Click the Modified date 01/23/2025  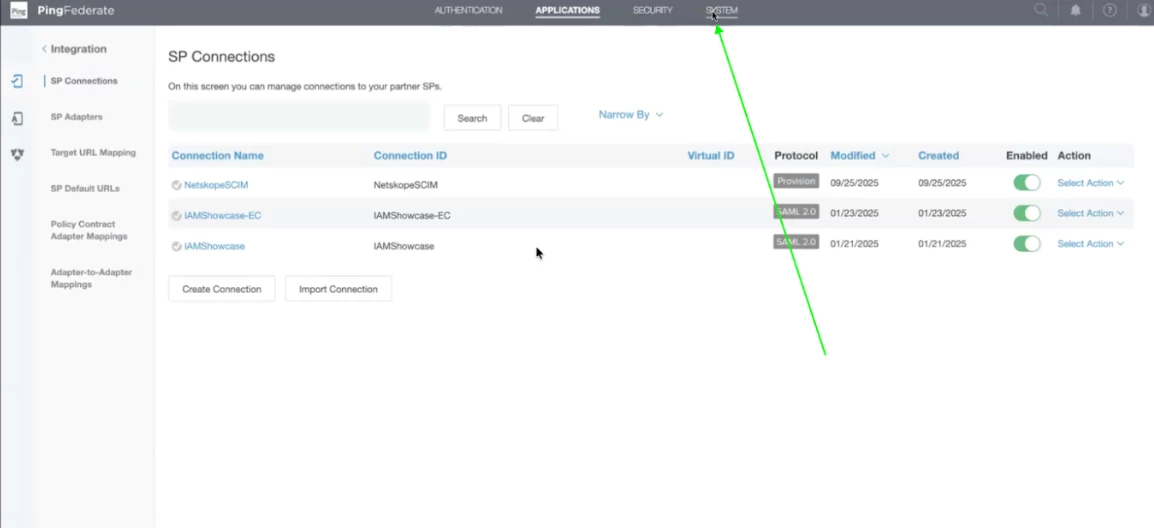[854, 214]
